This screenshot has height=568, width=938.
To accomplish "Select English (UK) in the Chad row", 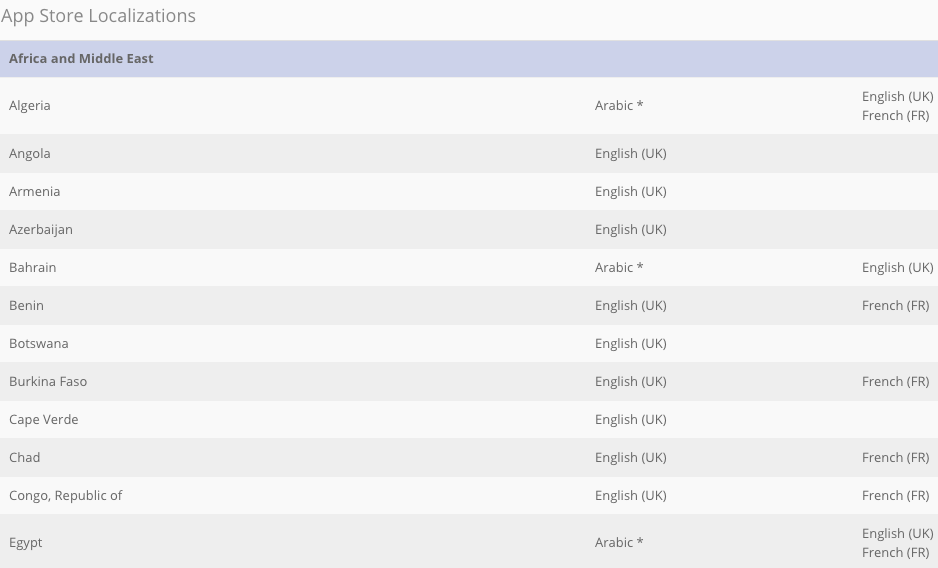I will (x=631, y=458).
